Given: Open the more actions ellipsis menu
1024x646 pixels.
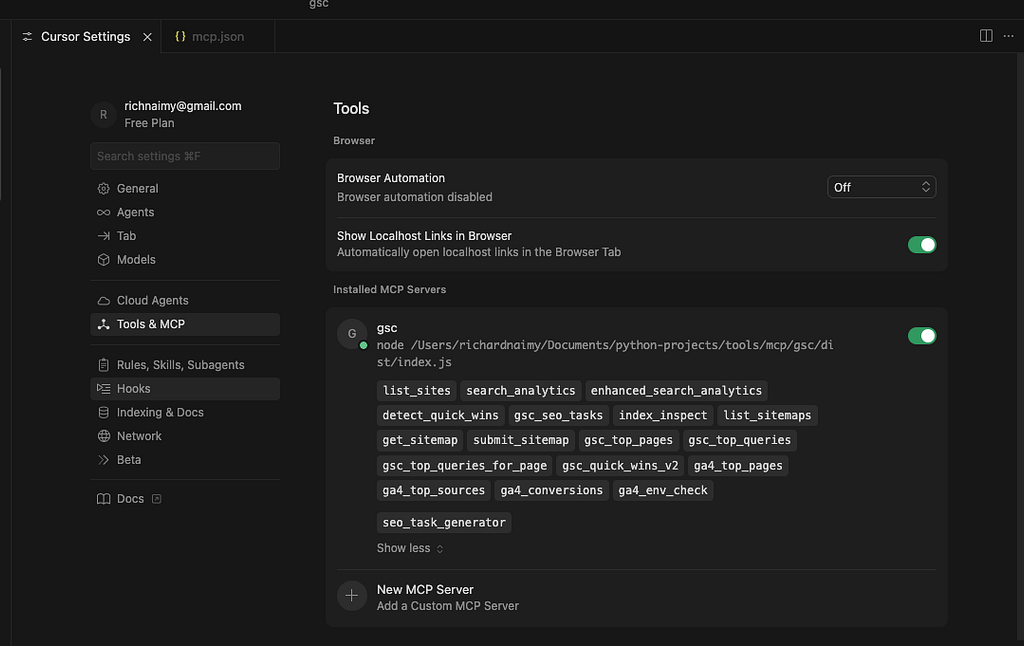Looking at the screenshot, I should pyautogui.click(x=1008, y=36).
